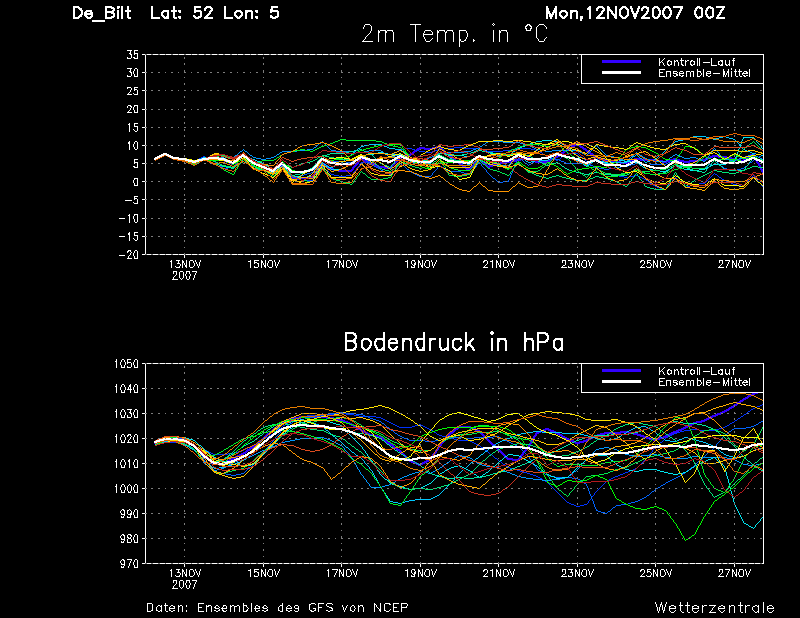This screenshot has width=800, height=618.
Task: Click the Kontroll-Lauf label in the temperature legend
Action: click(696, 62)
